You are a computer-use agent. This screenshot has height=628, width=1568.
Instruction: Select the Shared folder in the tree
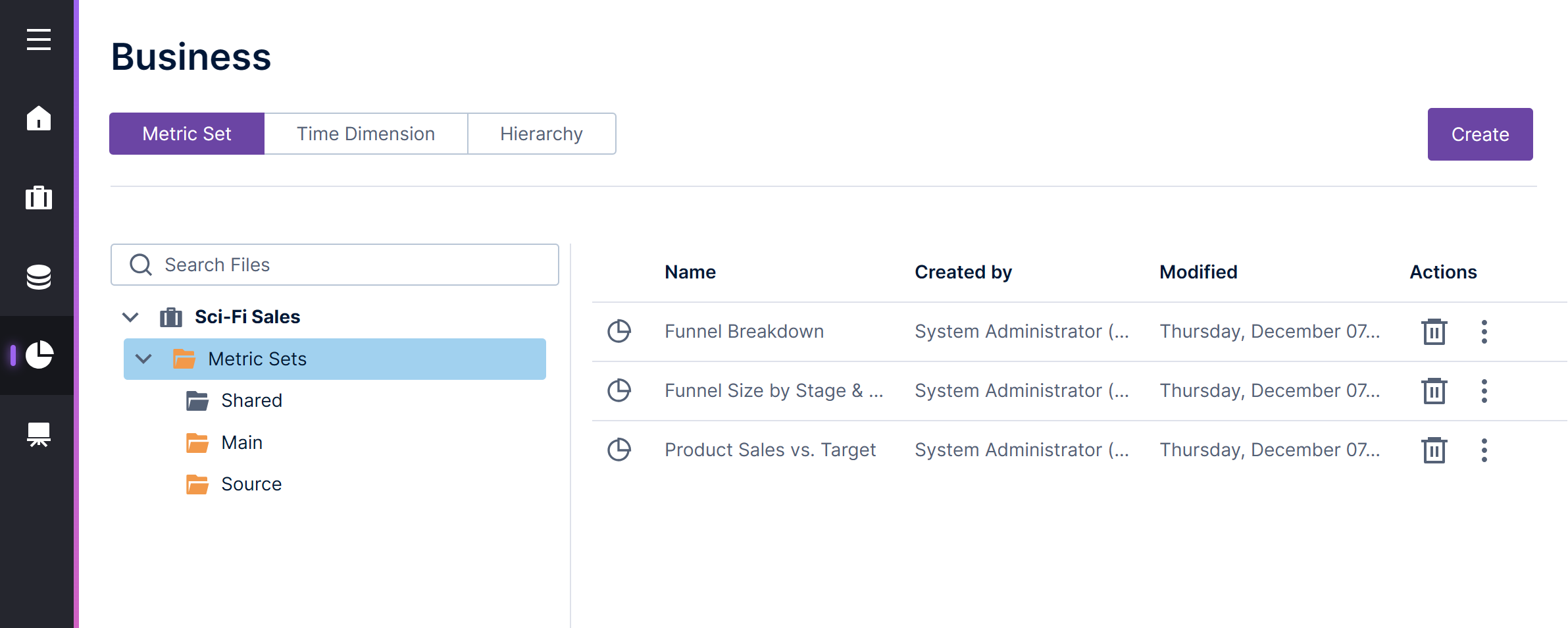point(251,400)
